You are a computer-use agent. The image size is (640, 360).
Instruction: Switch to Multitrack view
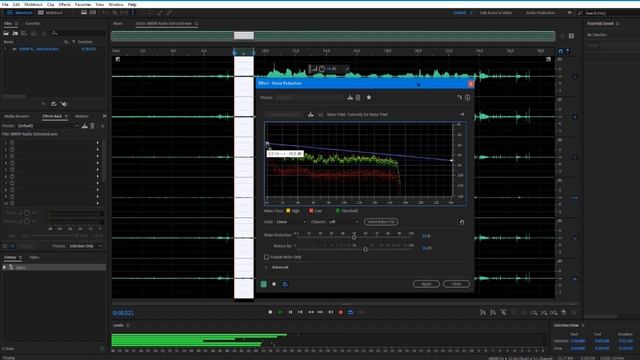point(50,13)
